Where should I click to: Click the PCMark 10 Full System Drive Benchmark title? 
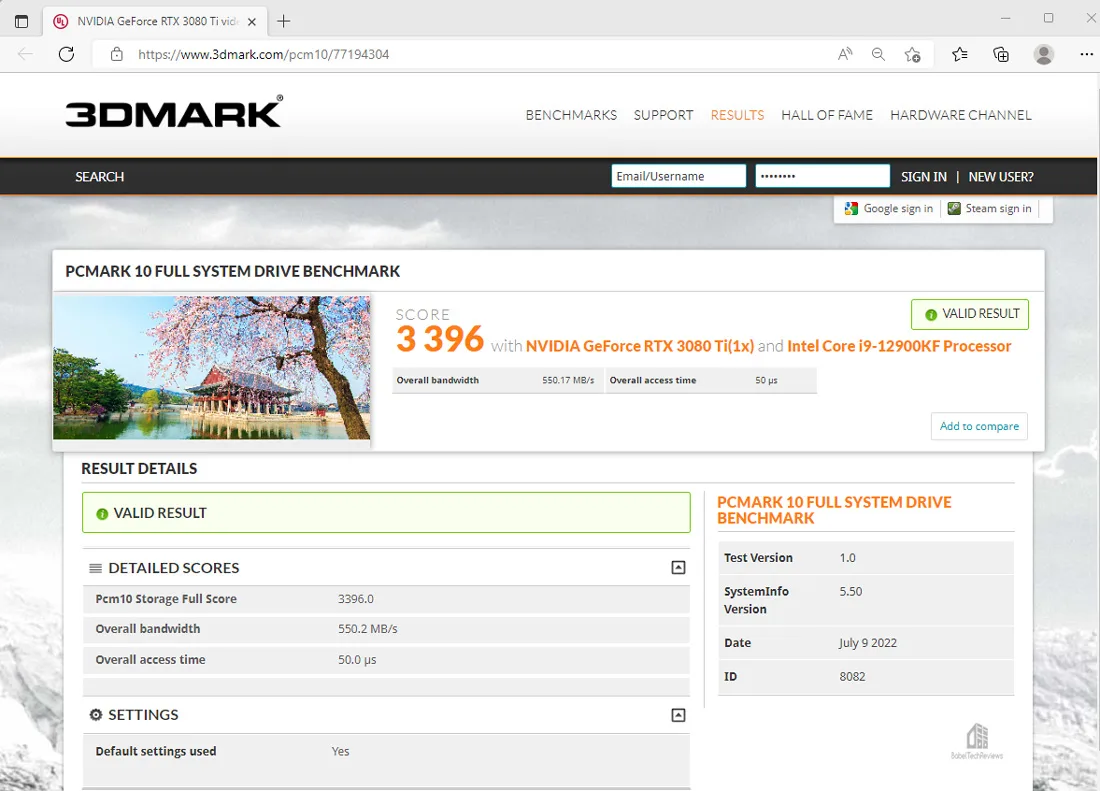(x=233, y=271)
